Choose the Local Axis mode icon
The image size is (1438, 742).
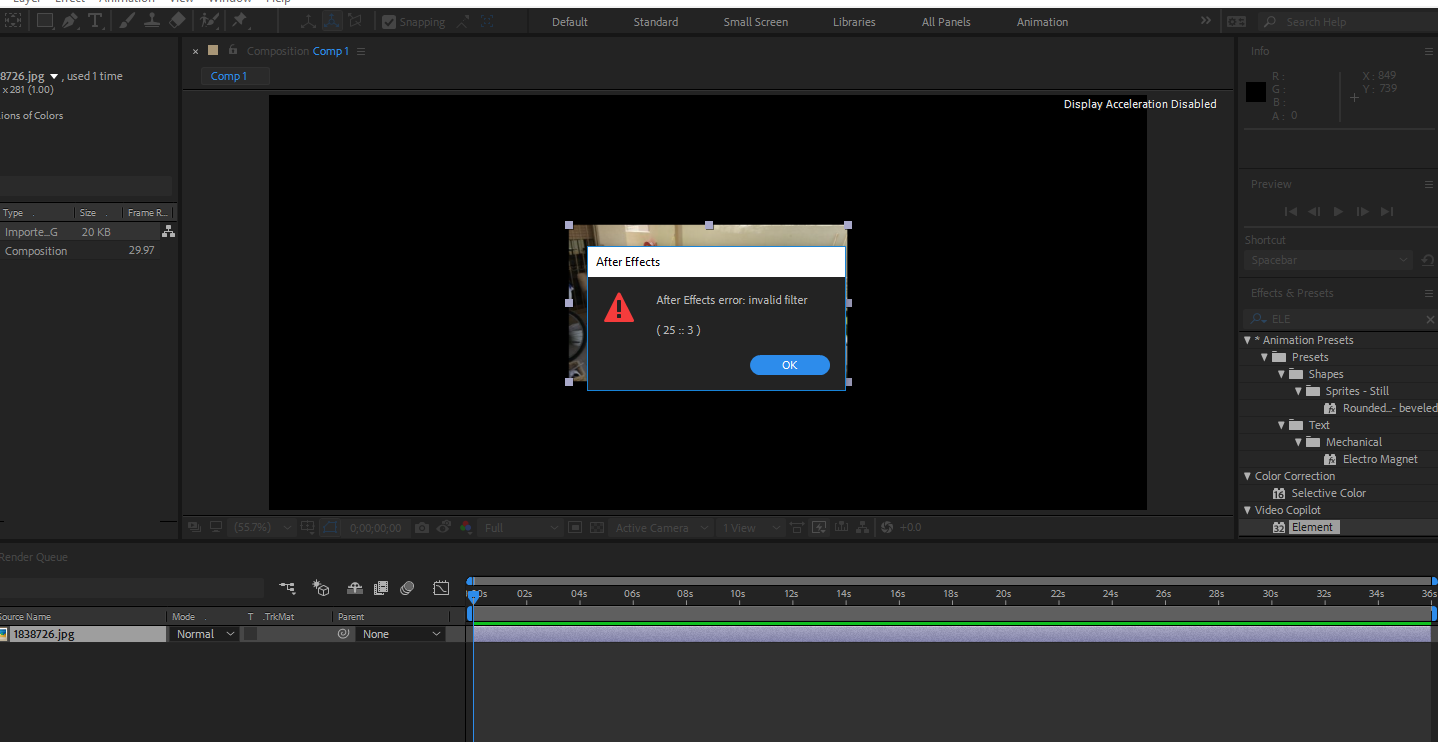[308, 21]
